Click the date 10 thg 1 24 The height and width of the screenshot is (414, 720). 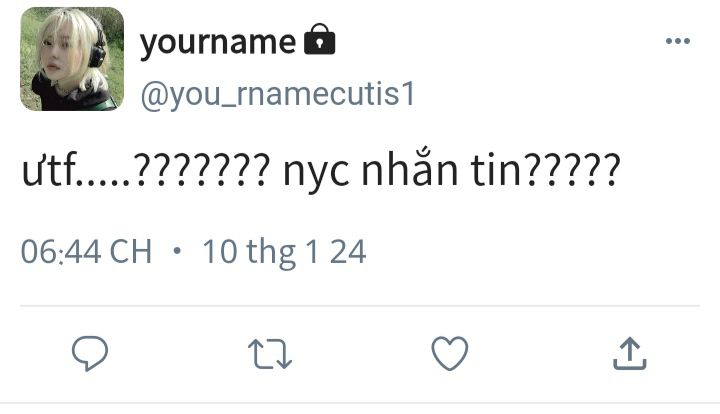coord(284,252)
